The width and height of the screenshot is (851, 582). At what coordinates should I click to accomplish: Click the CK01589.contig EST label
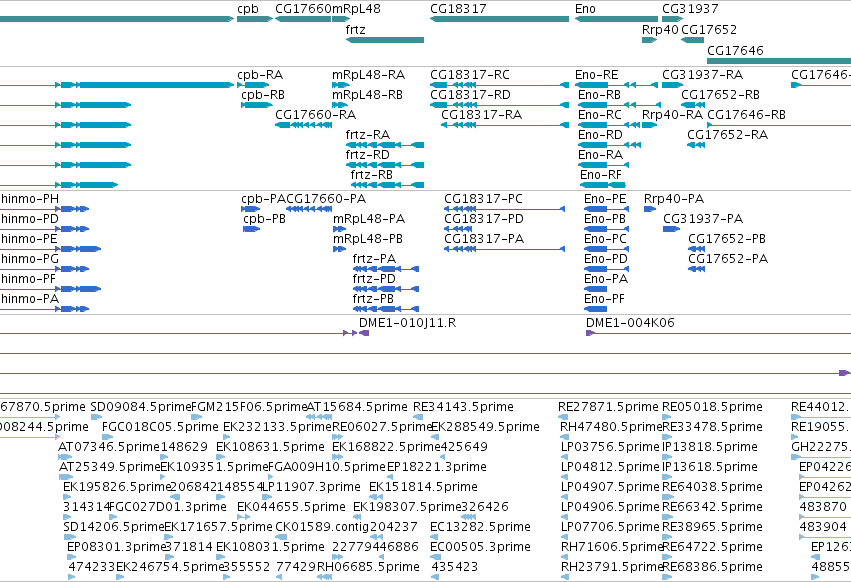(x=322, y=527)
